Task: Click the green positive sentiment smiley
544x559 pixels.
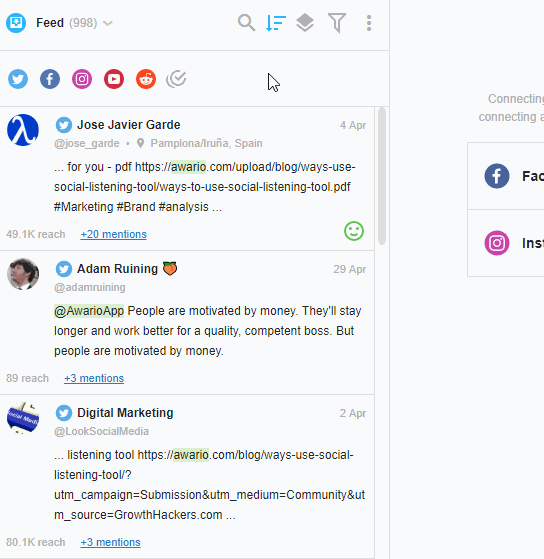Action: (354, 231)
